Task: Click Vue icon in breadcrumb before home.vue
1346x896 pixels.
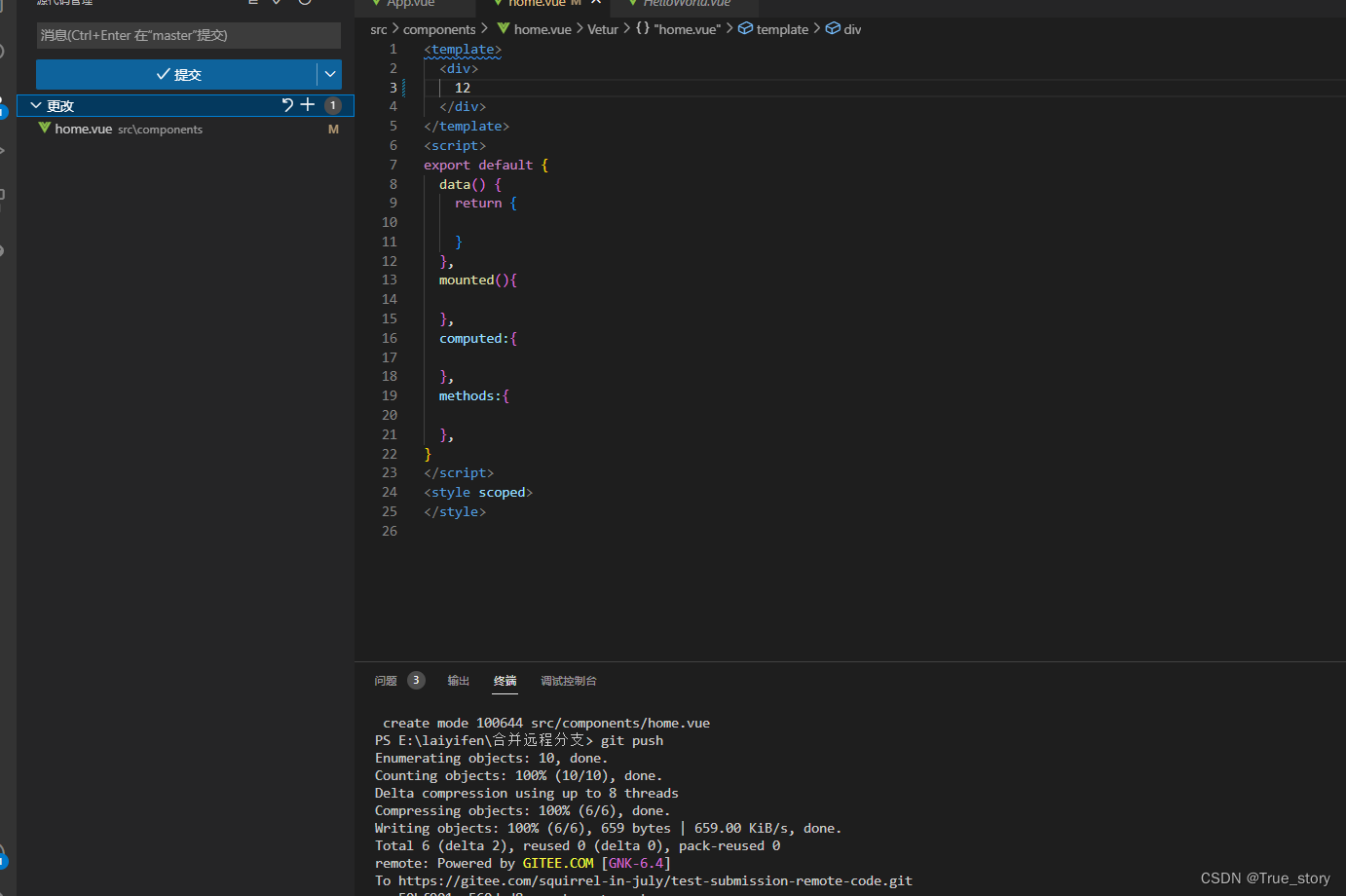Action: click(x=504, y=28)
